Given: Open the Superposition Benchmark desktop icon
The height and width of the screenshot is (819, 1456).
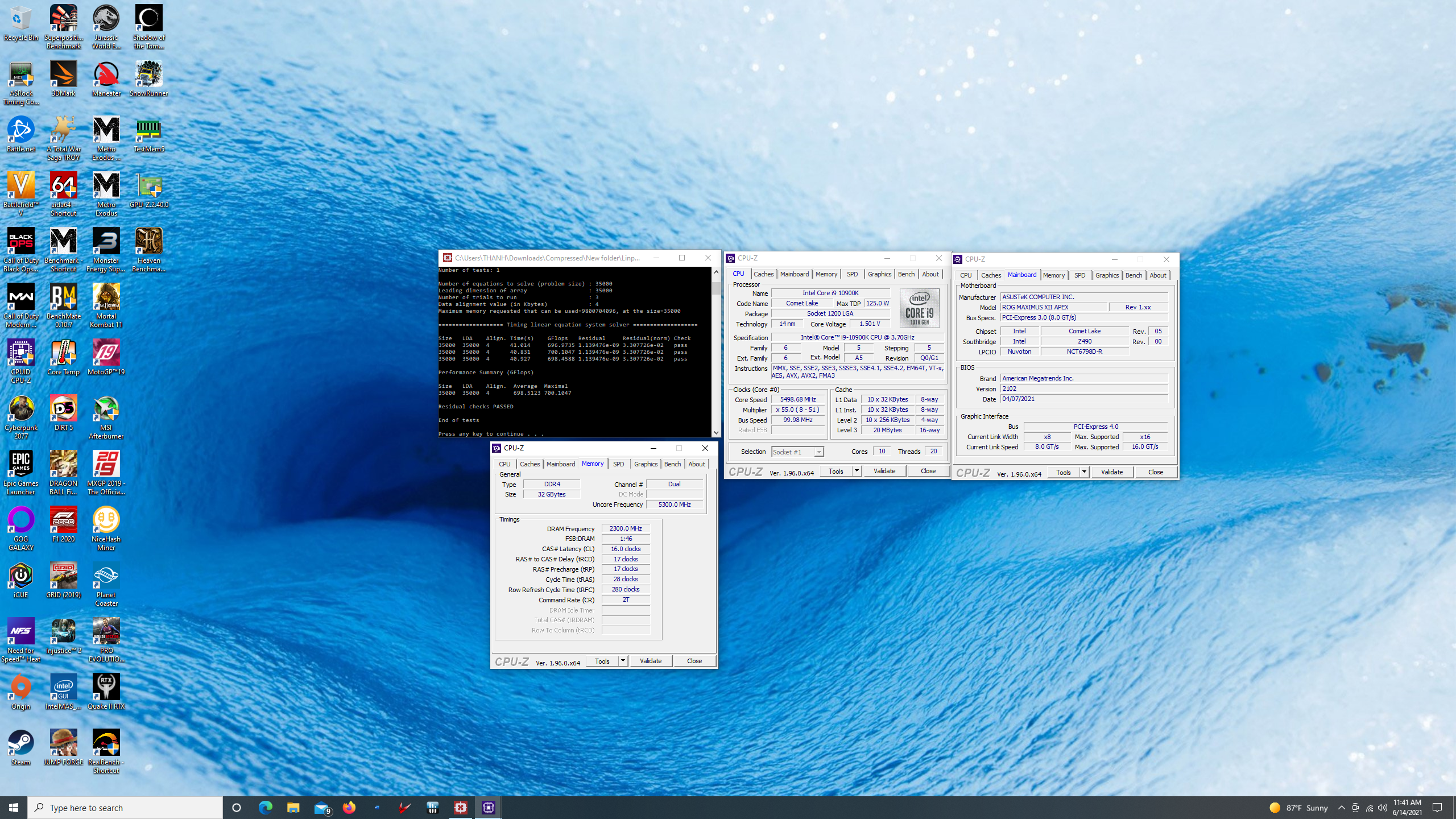Looking at the screenshot, I should point(63,27).
